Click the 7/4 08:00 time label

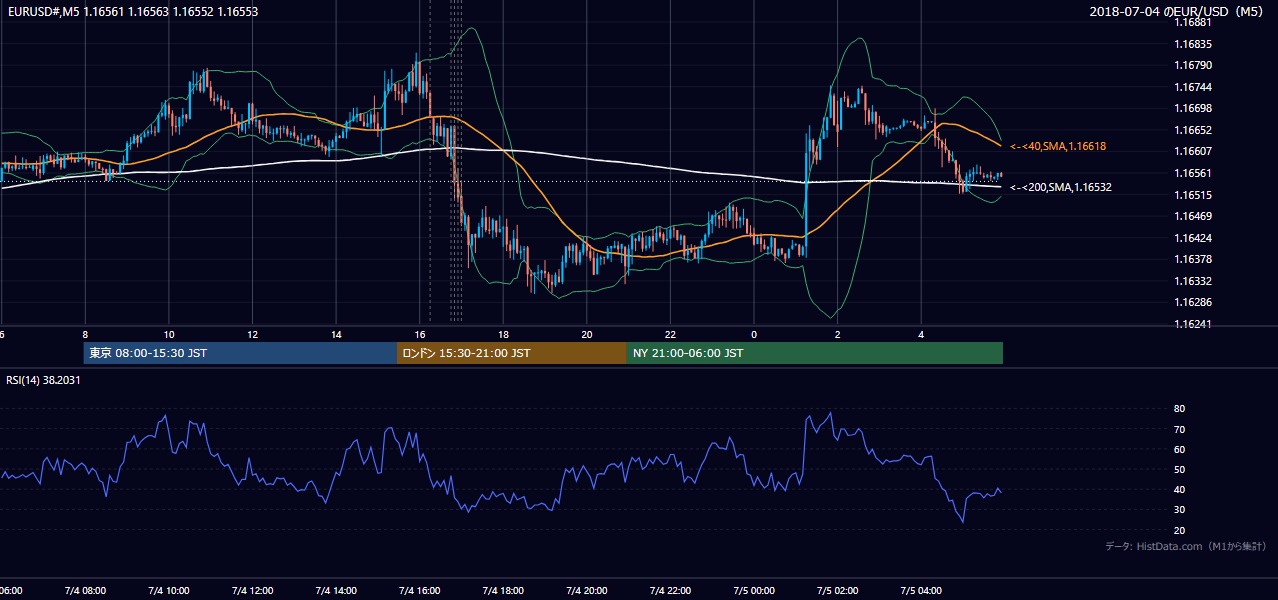pos(85,590)
